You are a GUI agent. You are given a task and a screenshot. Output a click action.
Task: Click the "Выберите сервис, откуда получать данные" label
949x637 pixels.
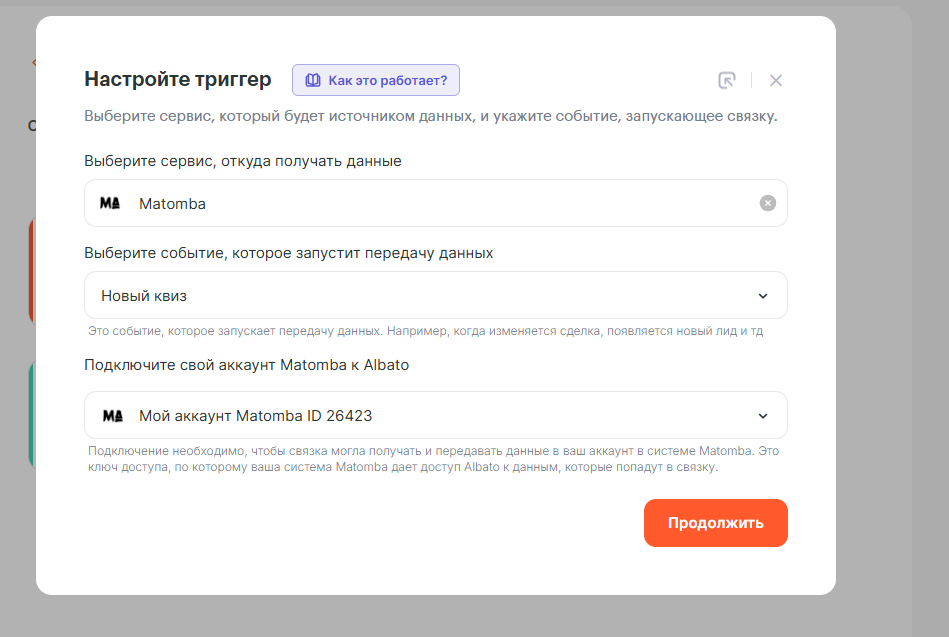point(243,161)
